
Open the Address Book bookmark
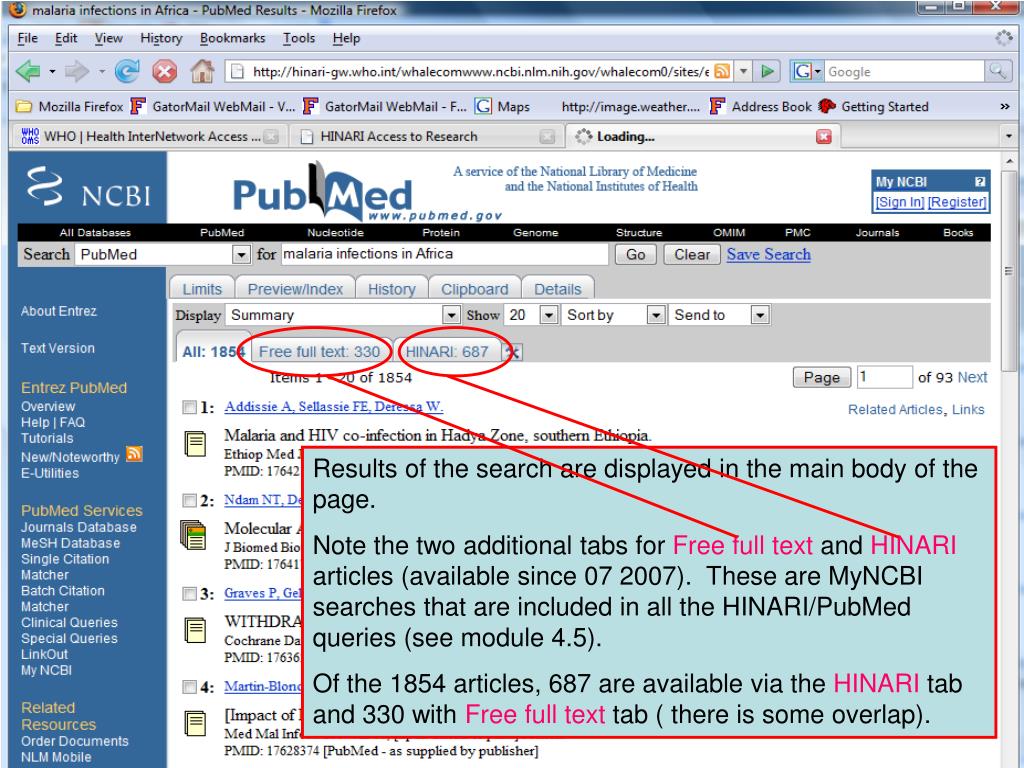click(x=761, y=106)
